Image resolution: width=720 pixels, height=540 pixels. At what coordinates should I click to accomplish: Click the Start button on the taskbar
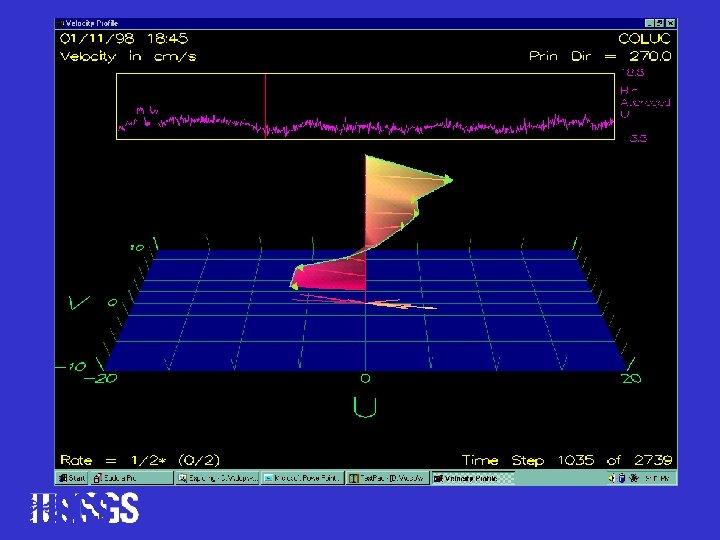pyautogui.click(x=72, y=478)
